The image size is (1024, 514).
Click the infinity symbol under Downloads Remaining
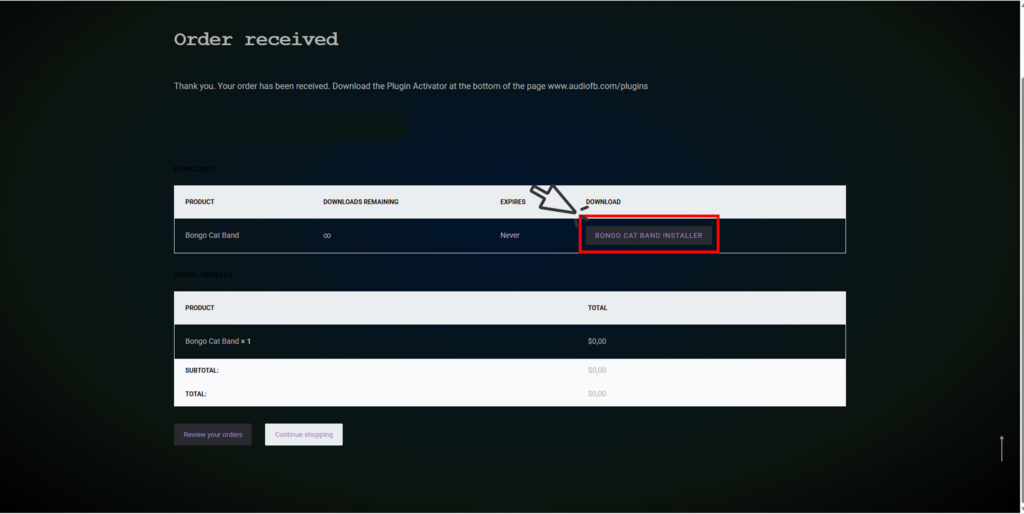pos(327,236)
